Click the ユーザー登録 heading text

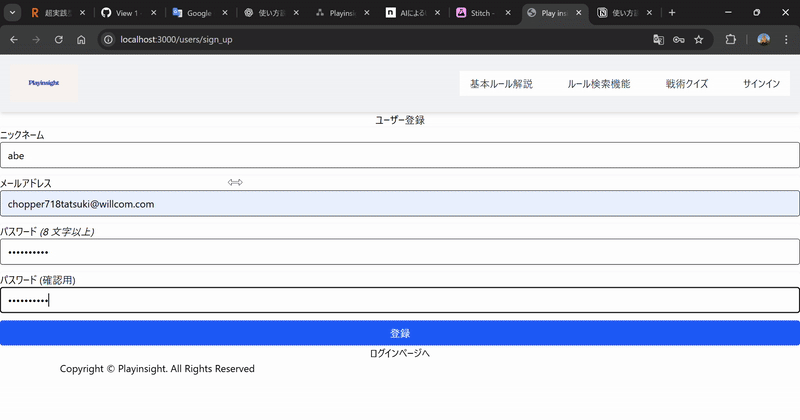pyautogui.click(x=400, y=120)
